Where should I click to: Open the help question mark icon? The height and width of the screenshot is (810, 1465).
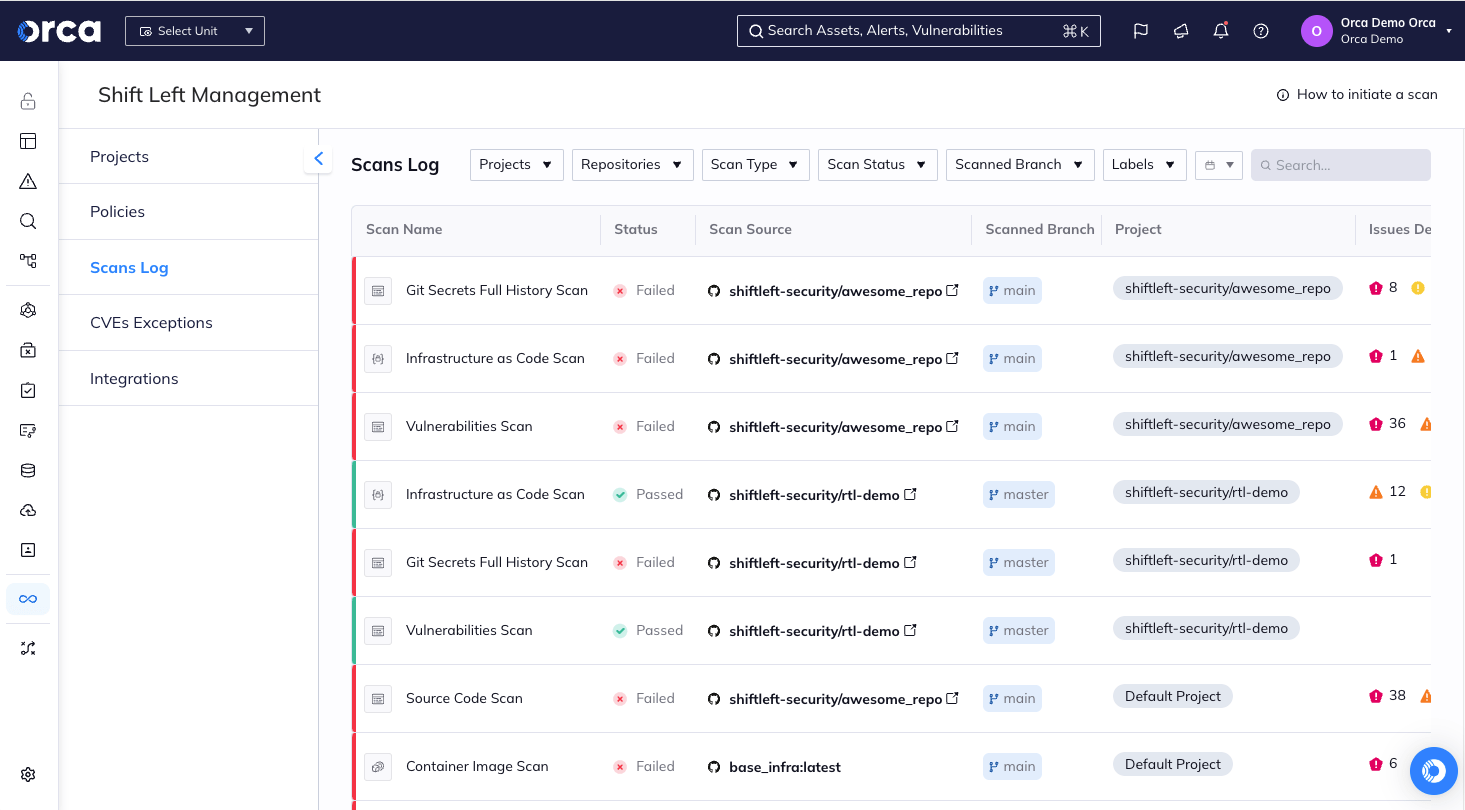tap(1260, 31)
